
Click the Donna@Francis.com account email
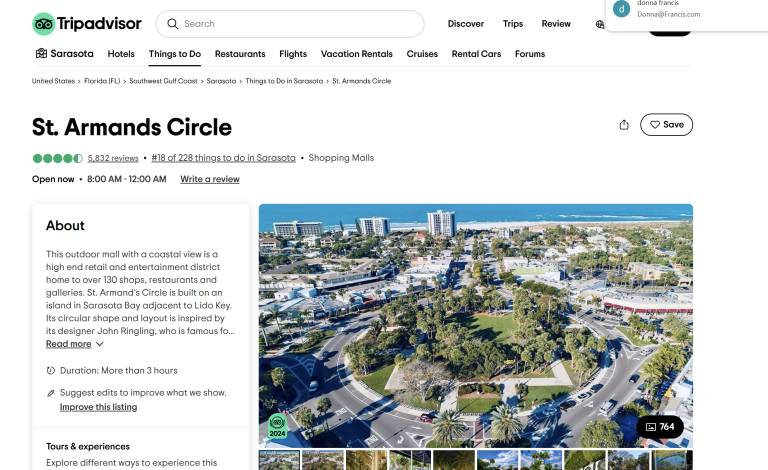click(x=669, y=14)
